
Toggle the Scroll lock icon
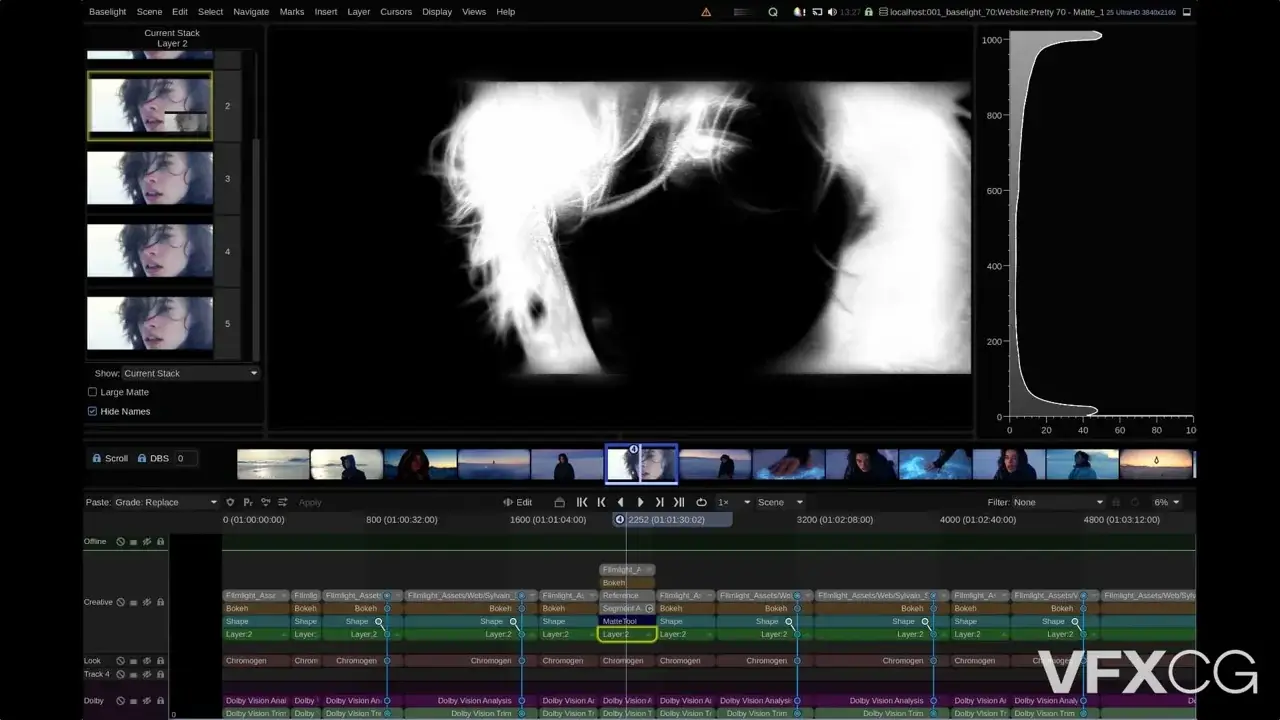click(x=96, y=458)
